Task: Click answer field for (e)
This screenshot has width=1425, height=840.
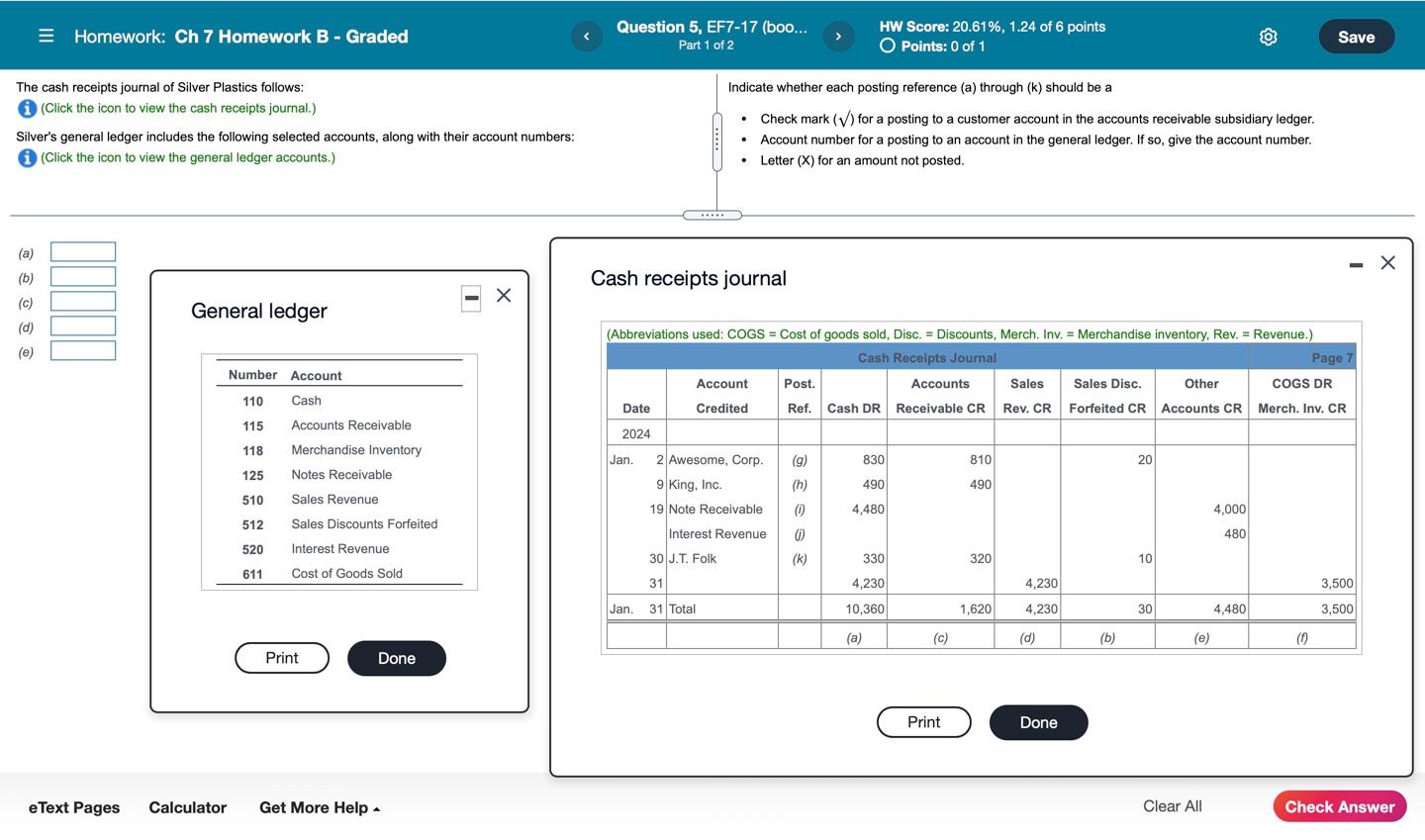Action: [x=83, y=351]
